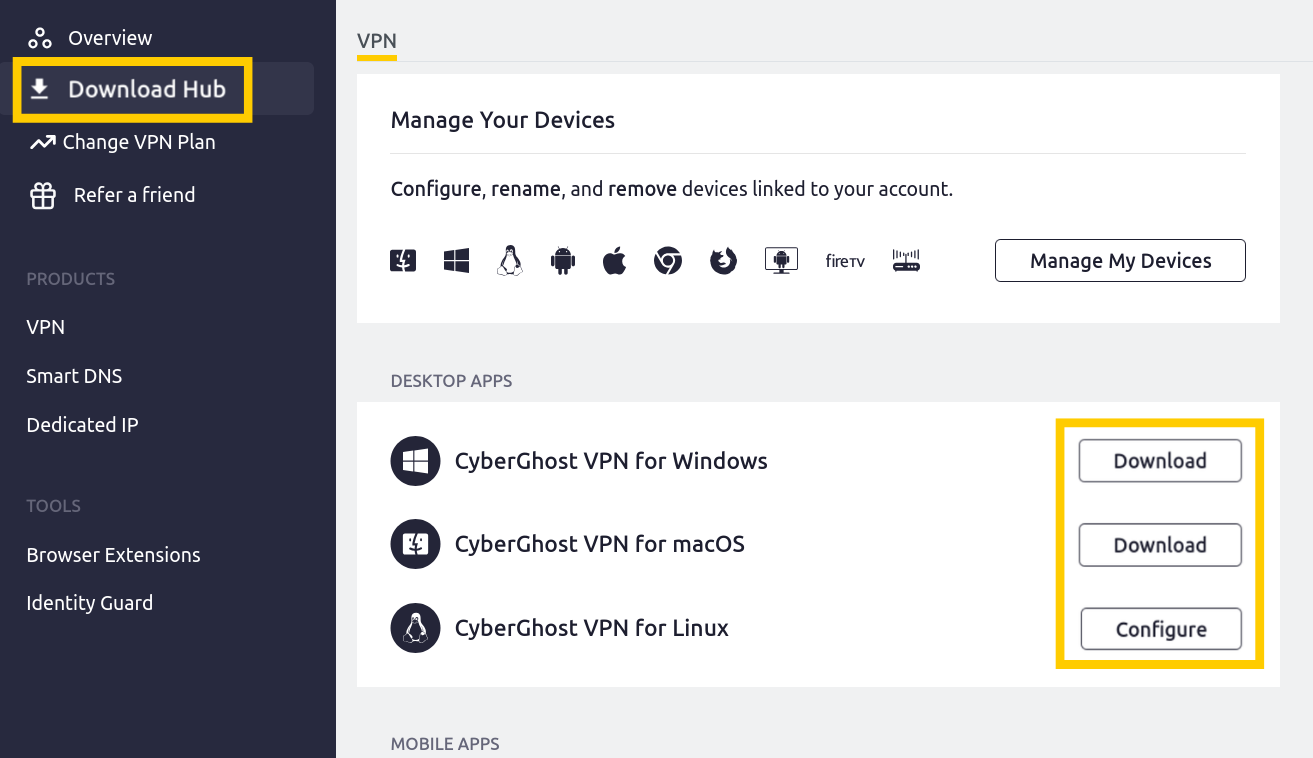Go to Change VPN Plan
Image resolution: width=1313 pixels, height=758 pixels.
139,142
